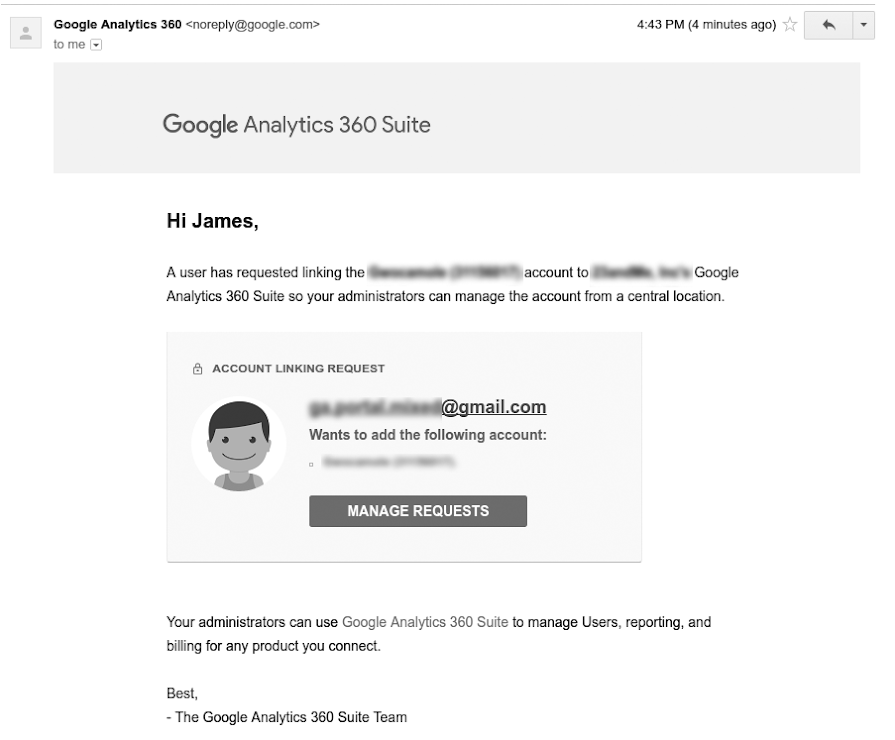Click the lock icon beside Account Linking Request
895x740 pixels.
(198, 369)
